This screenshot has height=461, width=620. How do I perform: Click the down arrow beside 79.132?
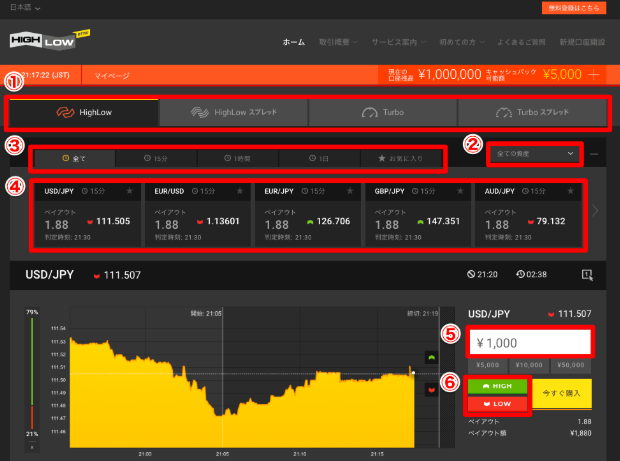pyautogui.click(x=531, y=222)
